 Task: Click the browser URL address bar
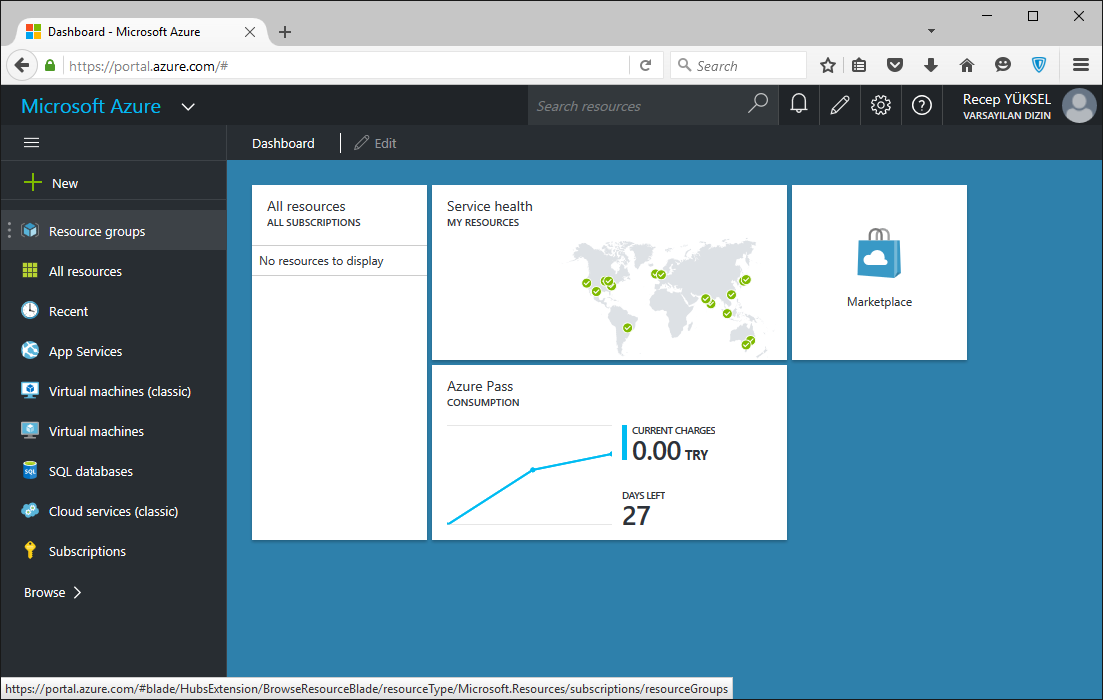click(x=345, y=66)
